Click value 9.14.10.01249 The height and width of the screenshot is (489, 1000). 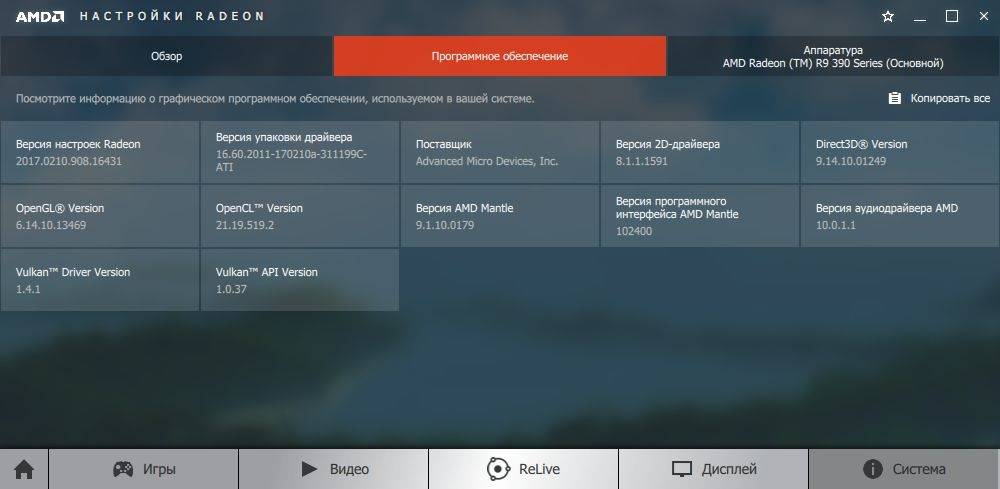[851, 161]
